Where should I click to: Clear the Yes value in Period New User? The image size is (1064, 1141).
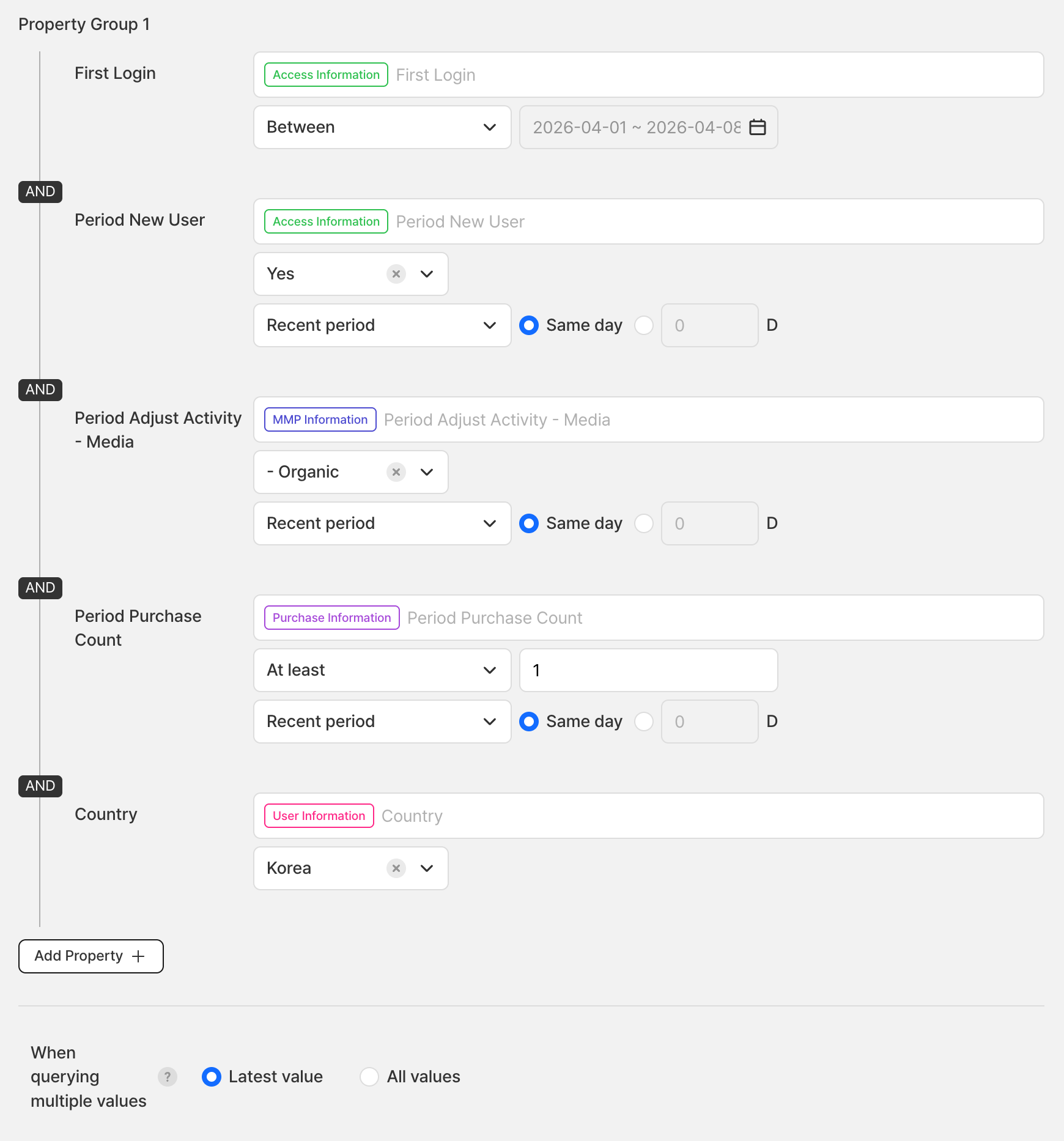396,274
